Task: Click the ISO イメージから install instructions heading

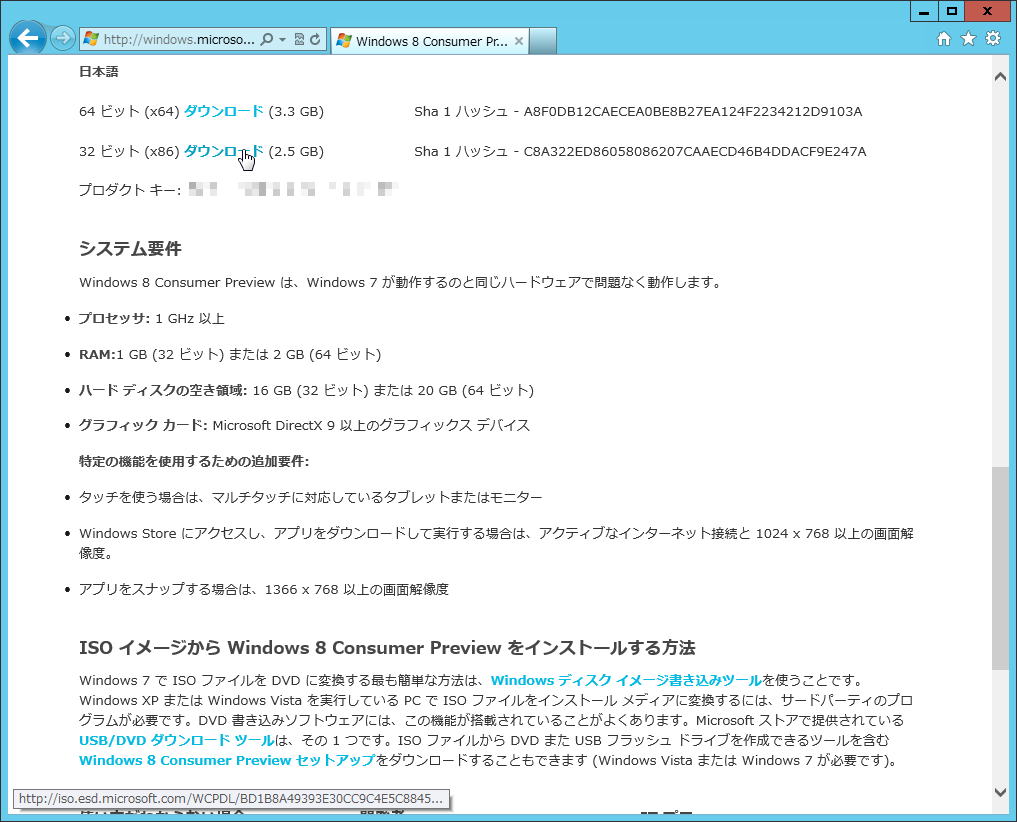Action: pyautogui.click(x=387, y=647)
